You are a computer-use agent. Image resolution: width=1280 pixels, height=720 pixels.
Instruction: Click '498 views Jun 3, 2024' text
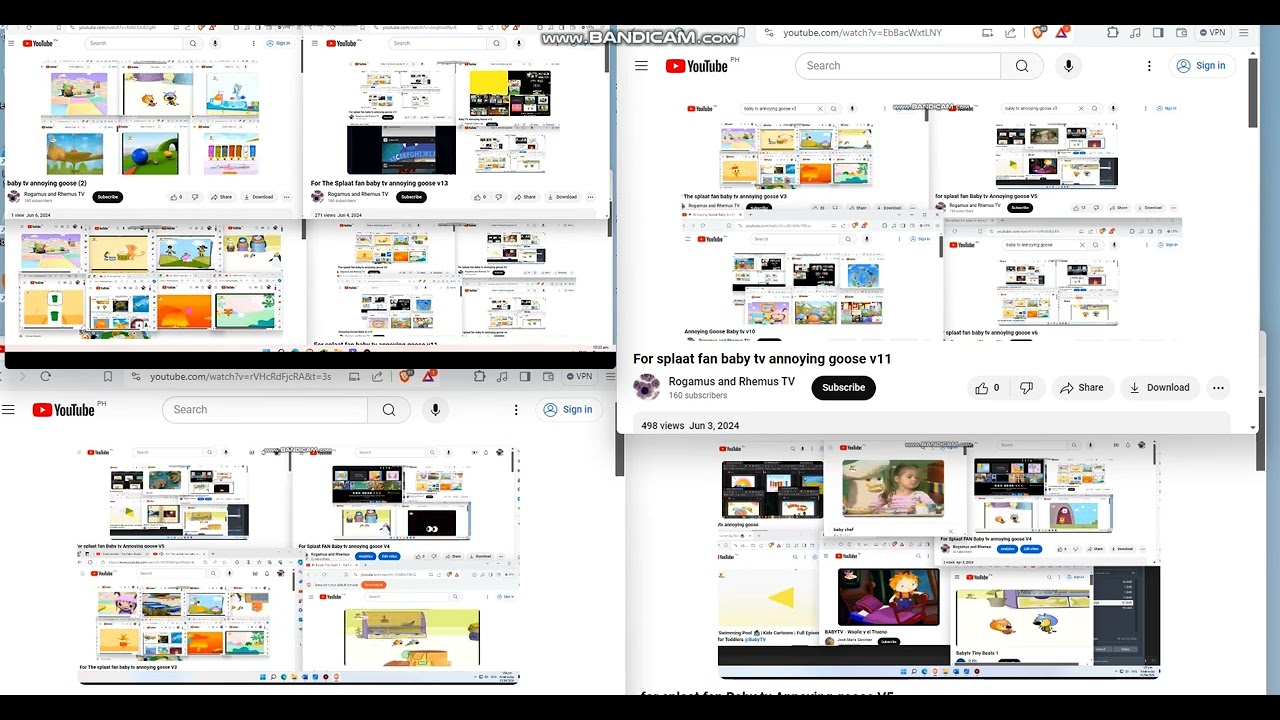(690, 426)
